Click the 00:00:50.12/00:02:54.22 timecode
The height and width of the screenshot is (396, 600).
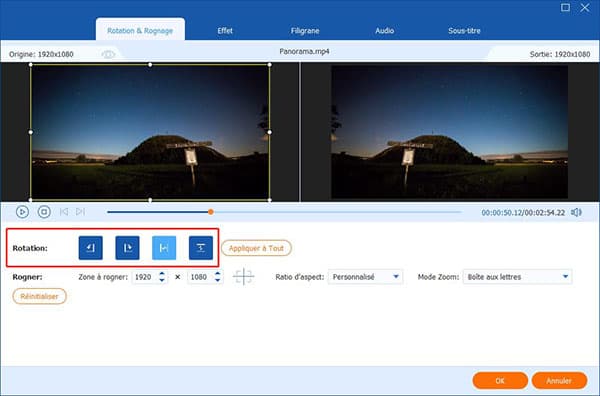[x=523, y=212]
